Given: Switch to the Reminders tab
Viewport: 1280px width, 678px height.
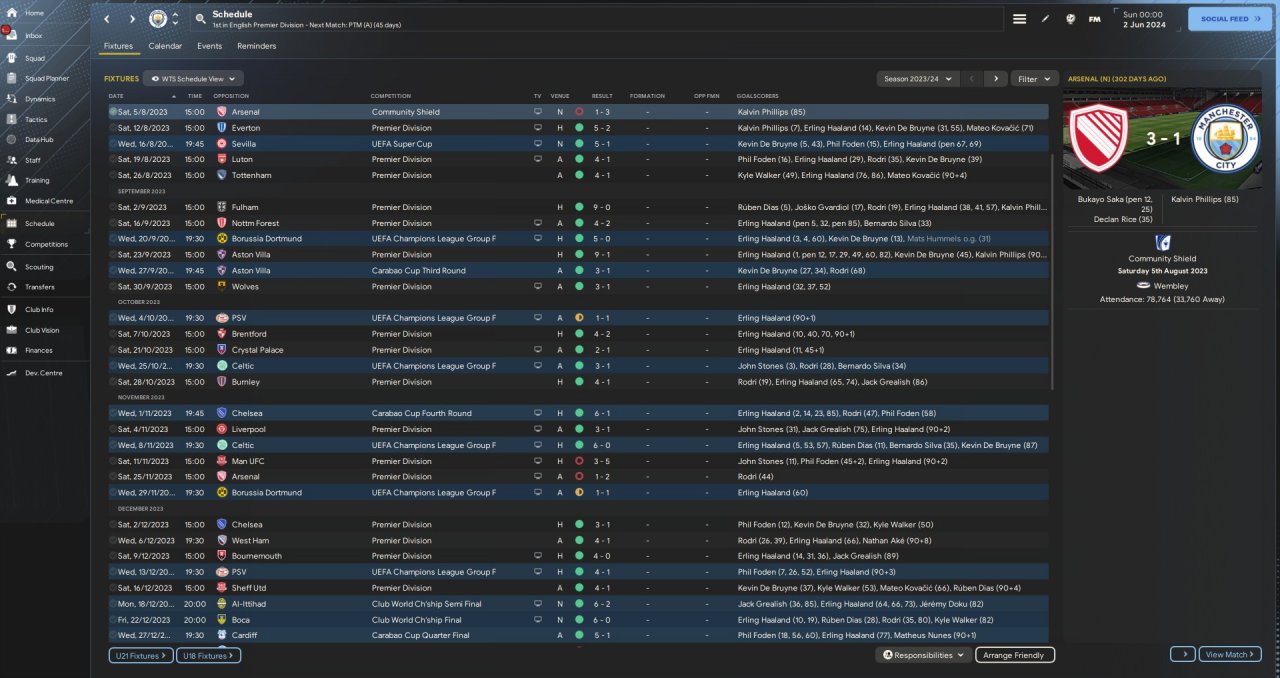Looking at the screenshot, I should pos(256,46).
